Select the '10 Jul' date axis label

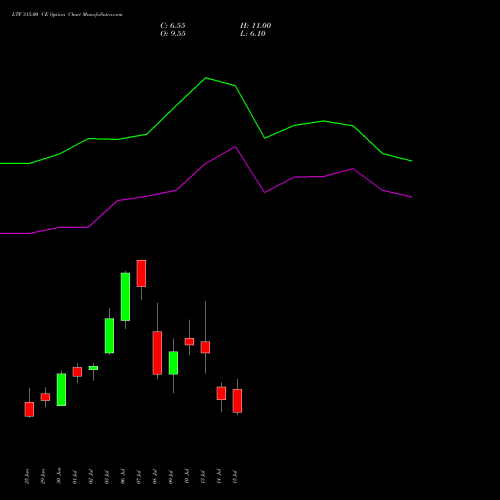point(187,476)
